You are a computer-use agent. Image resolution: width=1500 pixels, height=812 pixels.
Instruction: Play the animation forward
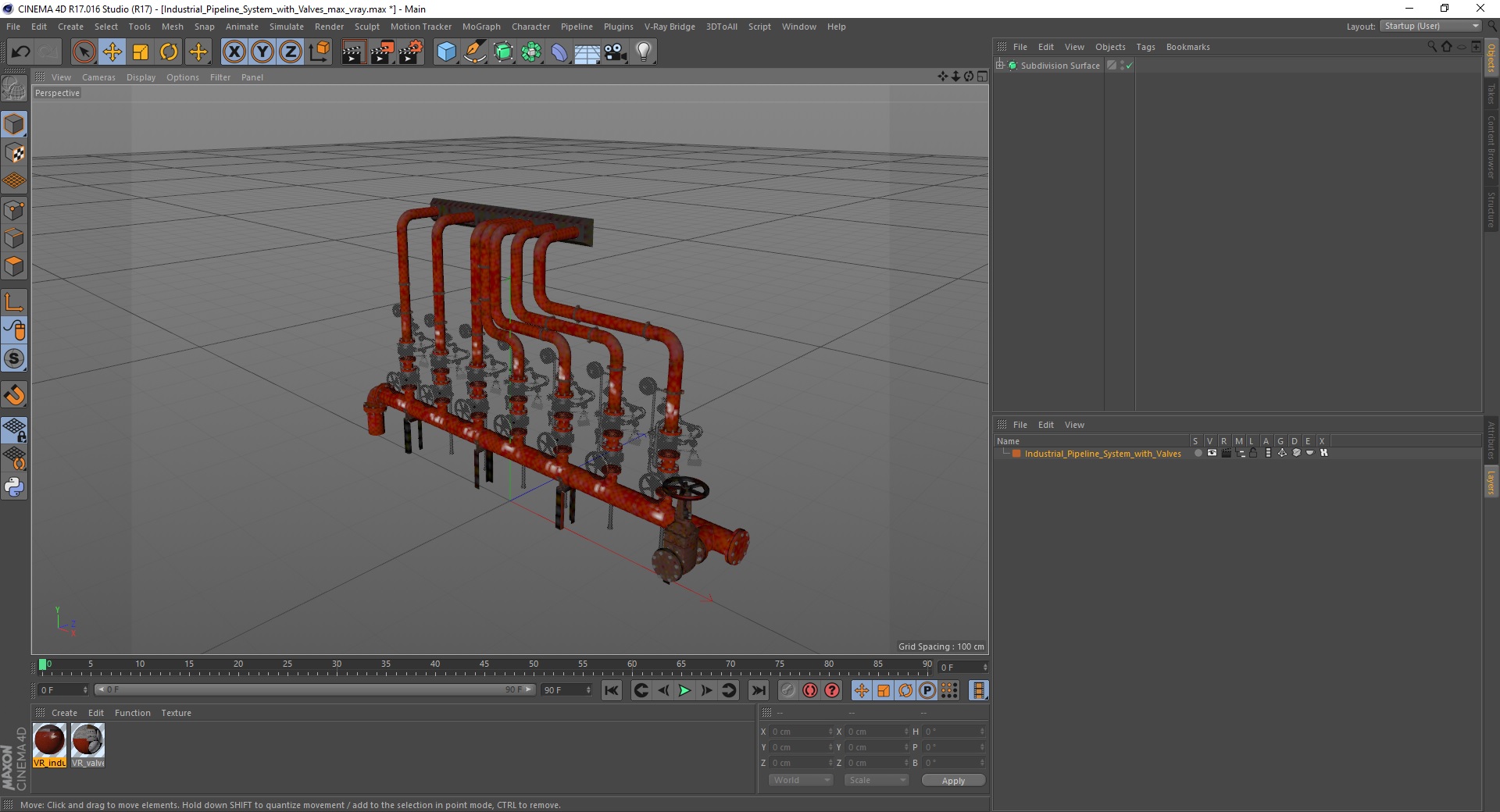coord(684,690)
